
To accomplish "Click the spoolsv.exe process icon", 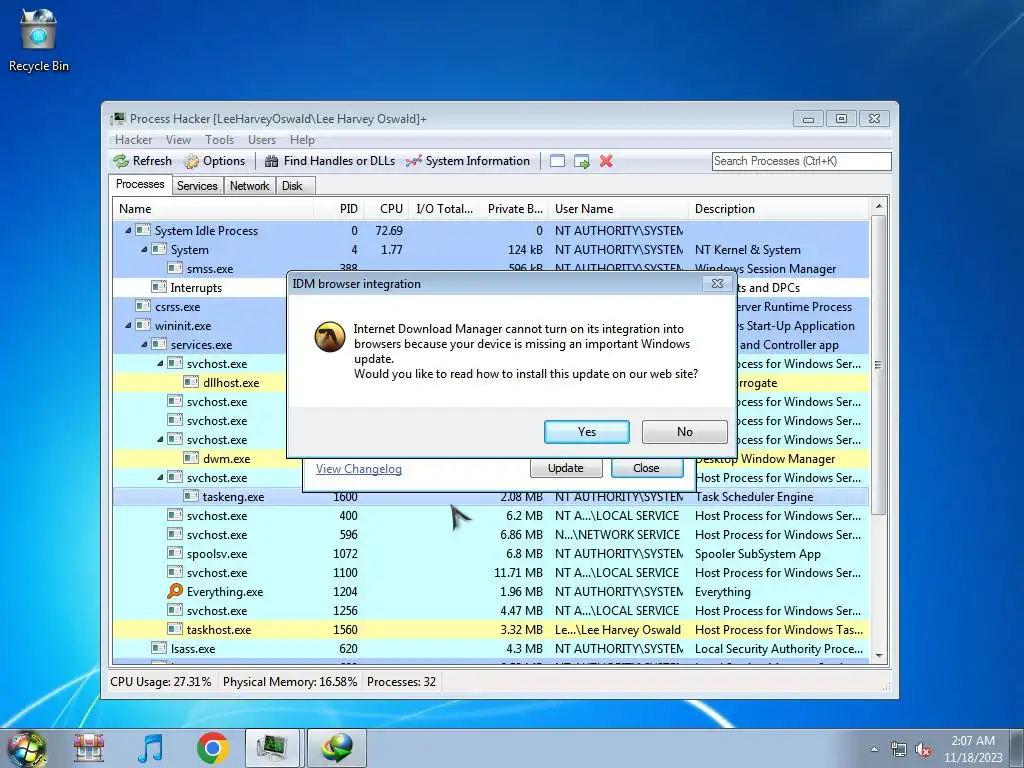I will click(x=174, y=553).
